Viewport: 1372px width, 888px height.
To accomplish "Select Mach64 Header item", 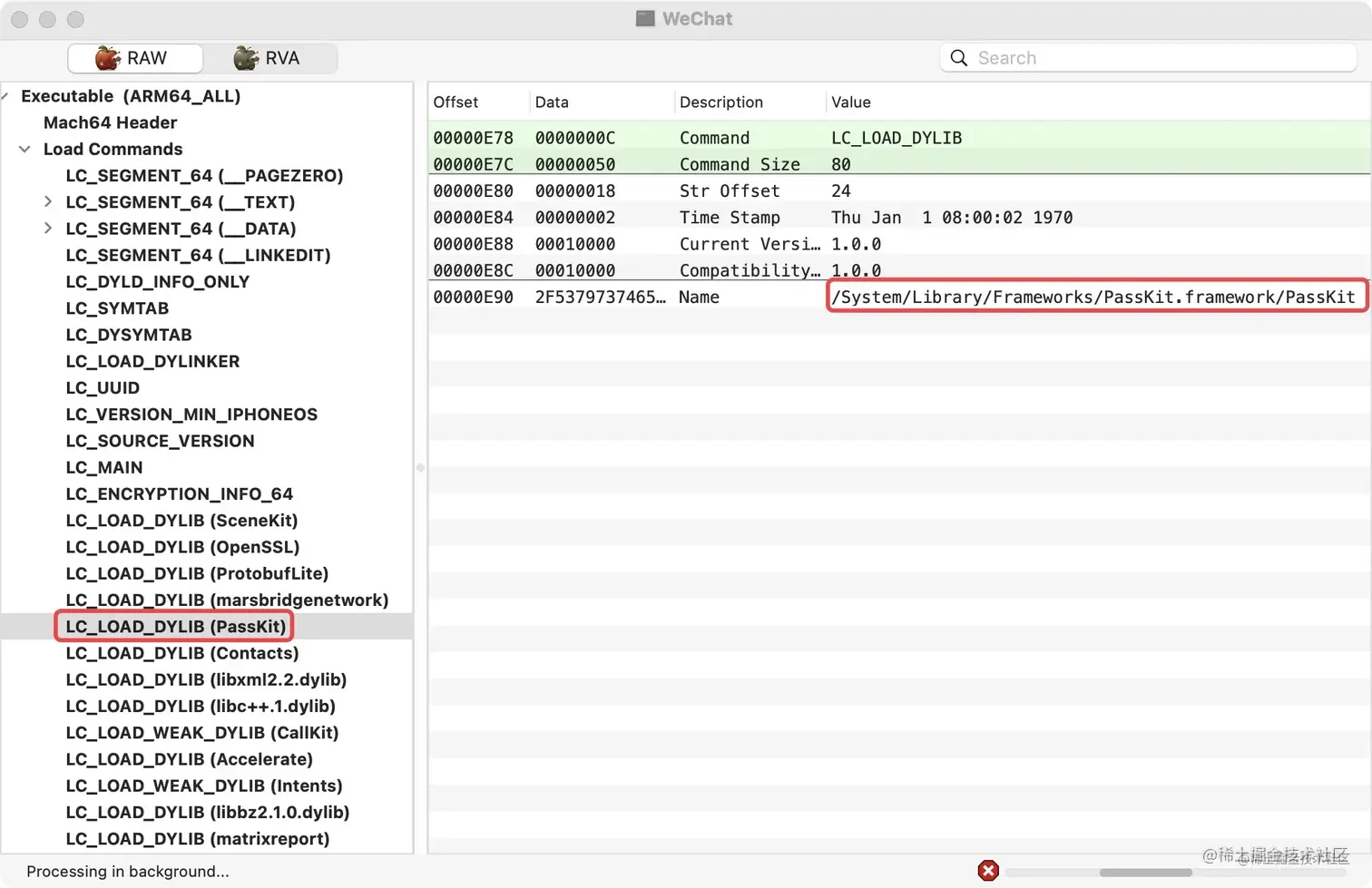I will (x=110, y=122).
